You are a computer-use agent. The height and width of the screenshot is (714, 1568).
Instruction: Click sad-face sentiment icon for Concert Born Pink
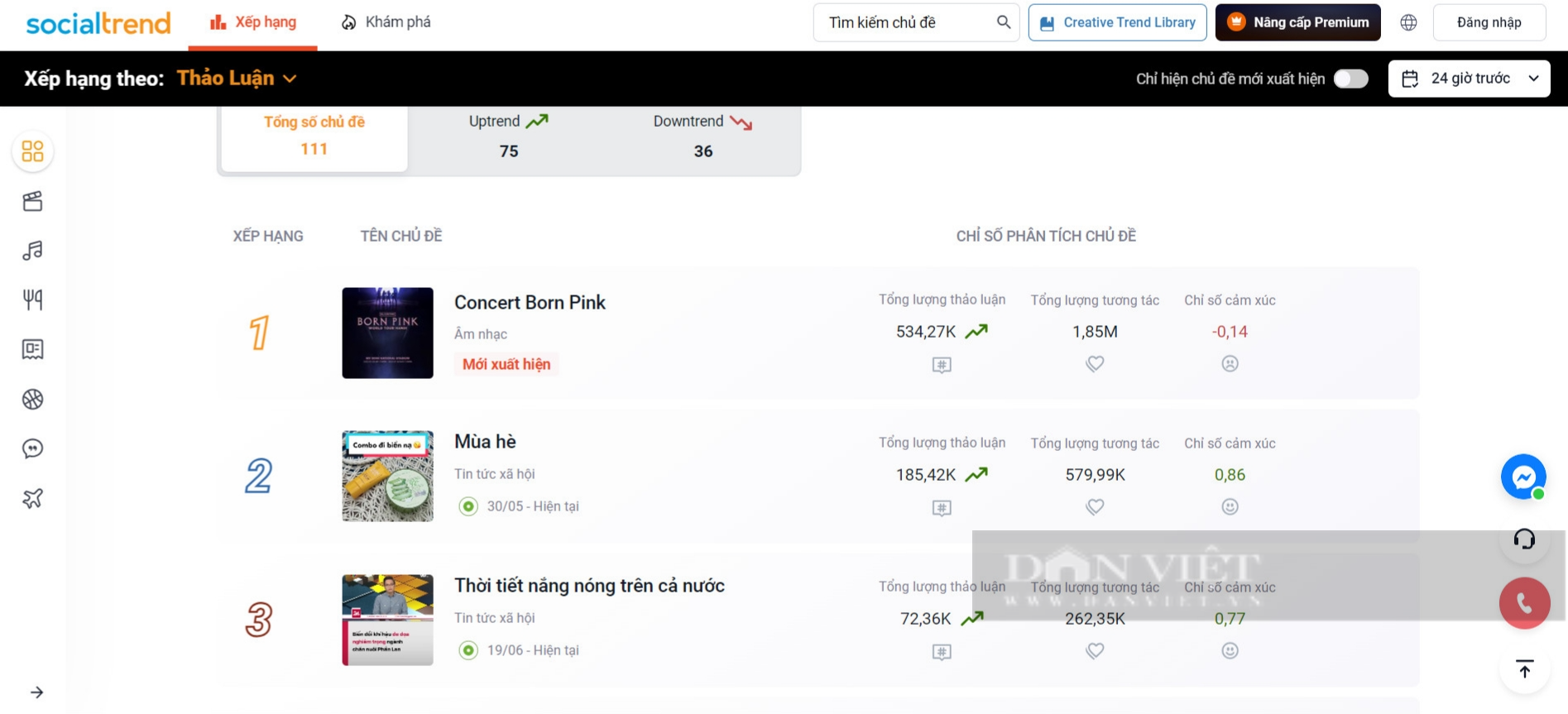1230,363
